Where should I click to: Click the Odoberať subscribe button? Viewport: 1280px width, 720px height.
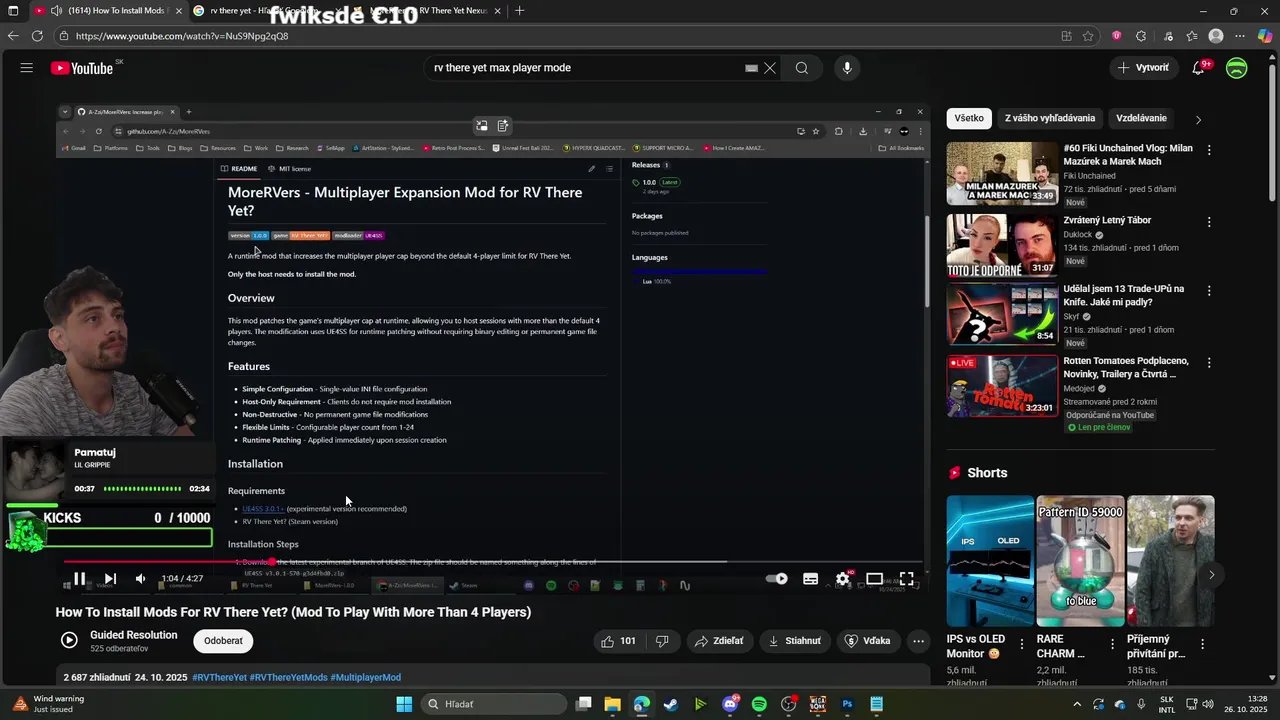click(x=223, y=641)
